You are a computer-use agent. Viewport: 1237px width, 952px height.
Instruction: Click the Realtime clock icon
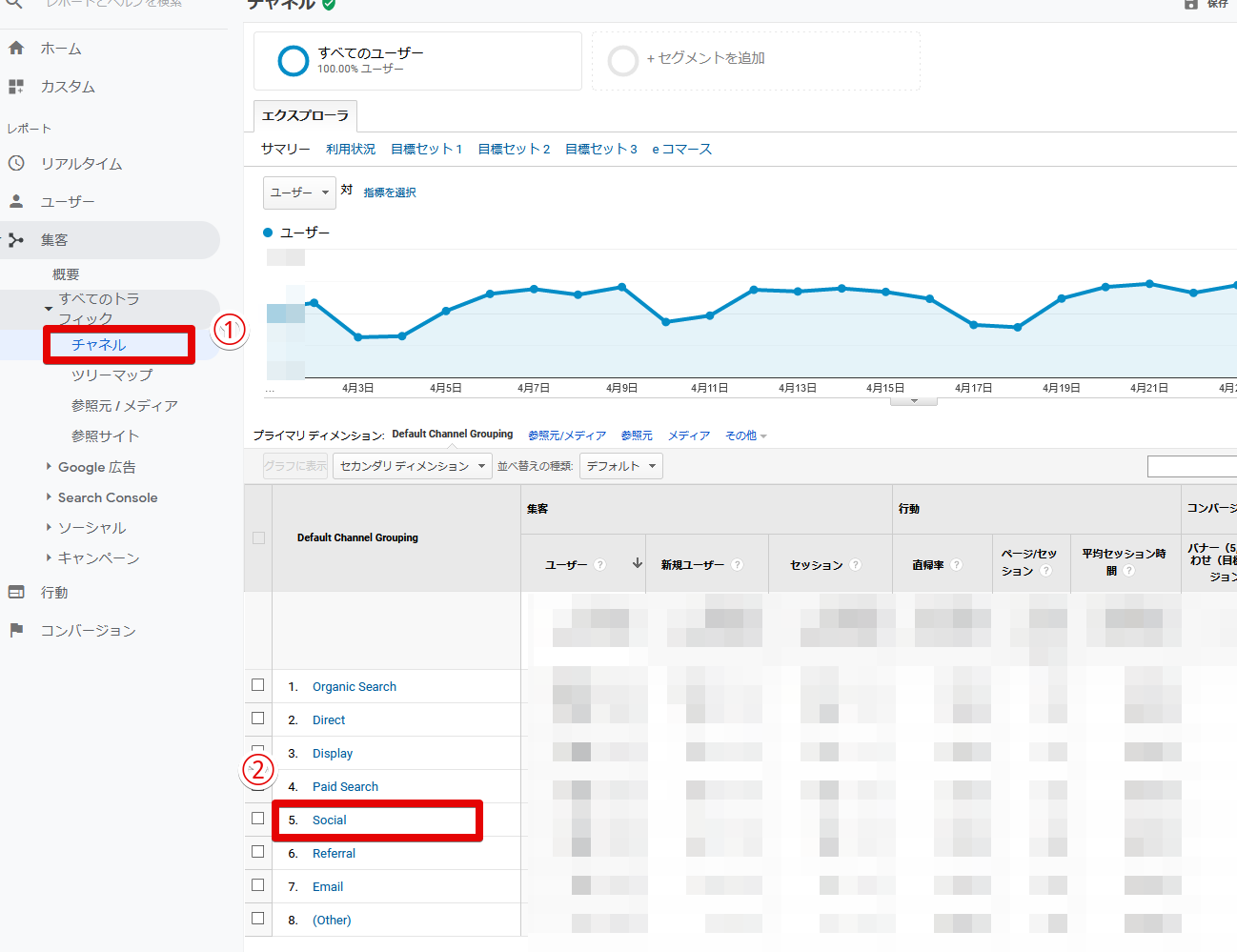tap(16, 163)
